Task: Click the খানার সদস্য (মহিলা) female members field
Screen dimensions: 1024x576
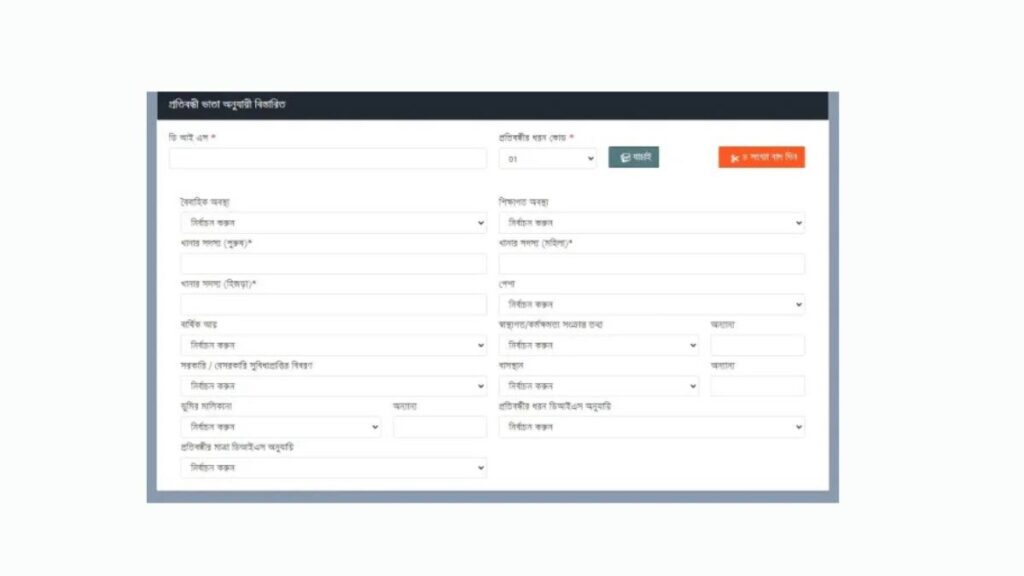Action: [x=652, y=264]
